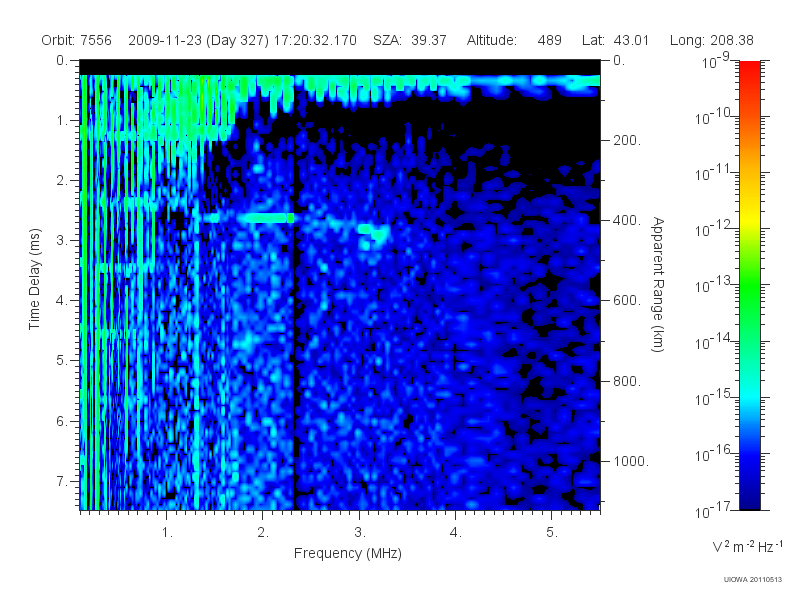Click the 'Apparent Range (km)' axis label

point(658,284)
